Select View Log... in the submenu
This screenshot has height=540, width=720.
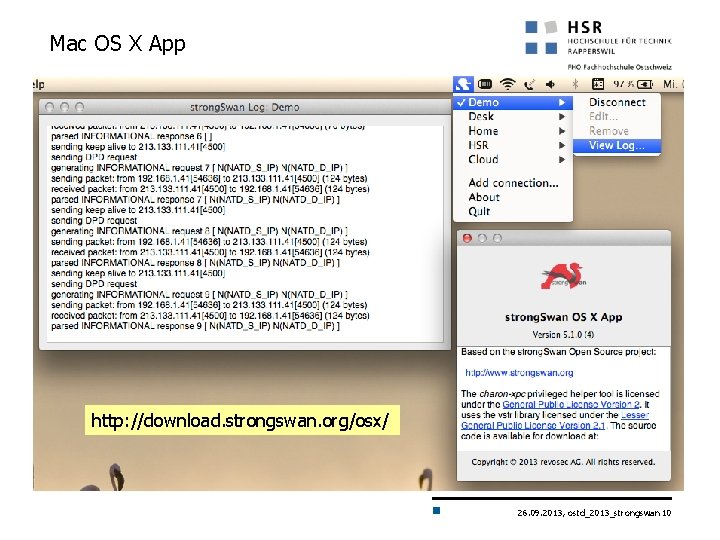pos(617,146)
